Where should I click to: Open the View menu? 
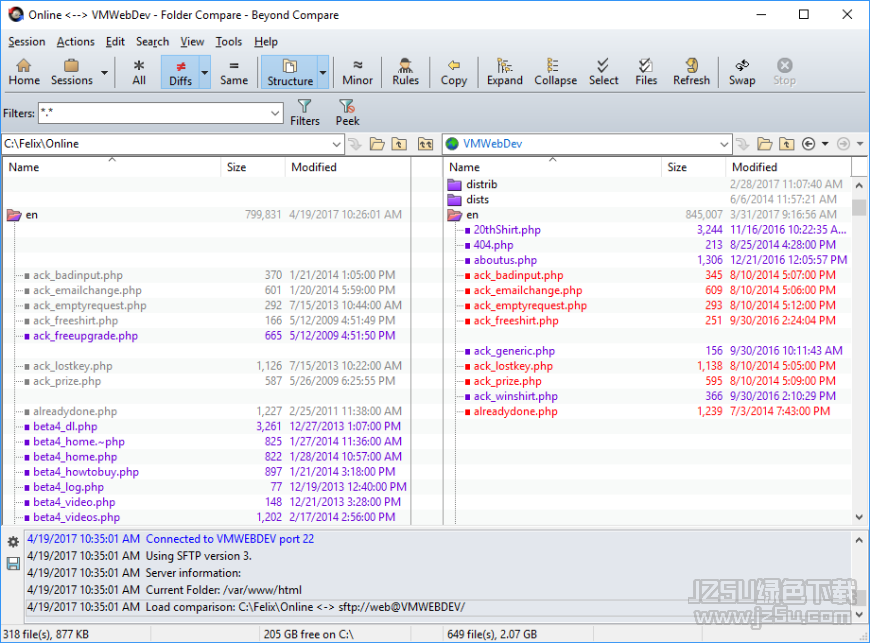(192, 42)
